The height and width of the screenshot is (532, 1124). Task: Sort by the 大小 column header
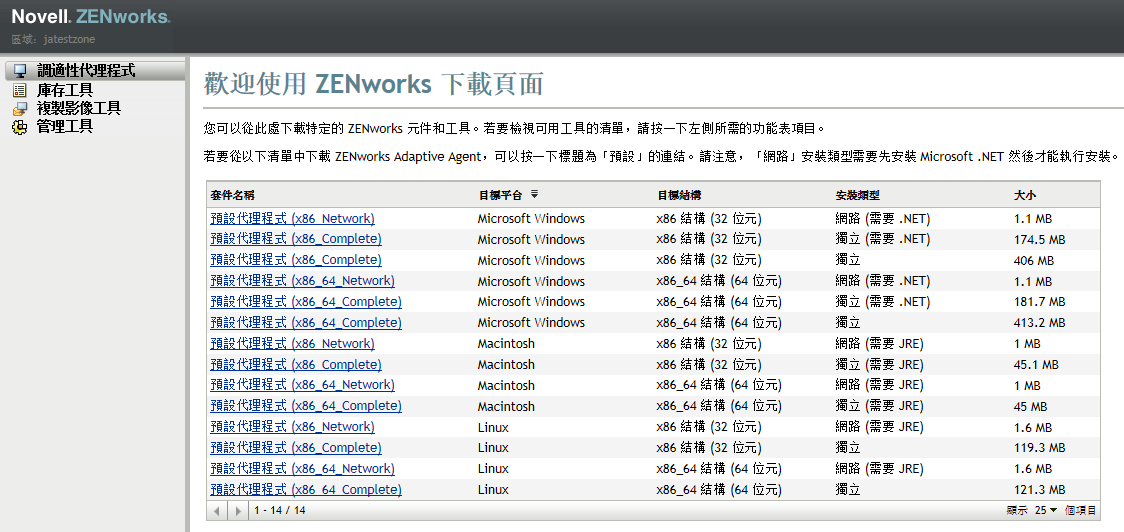tap(1024, 195)
